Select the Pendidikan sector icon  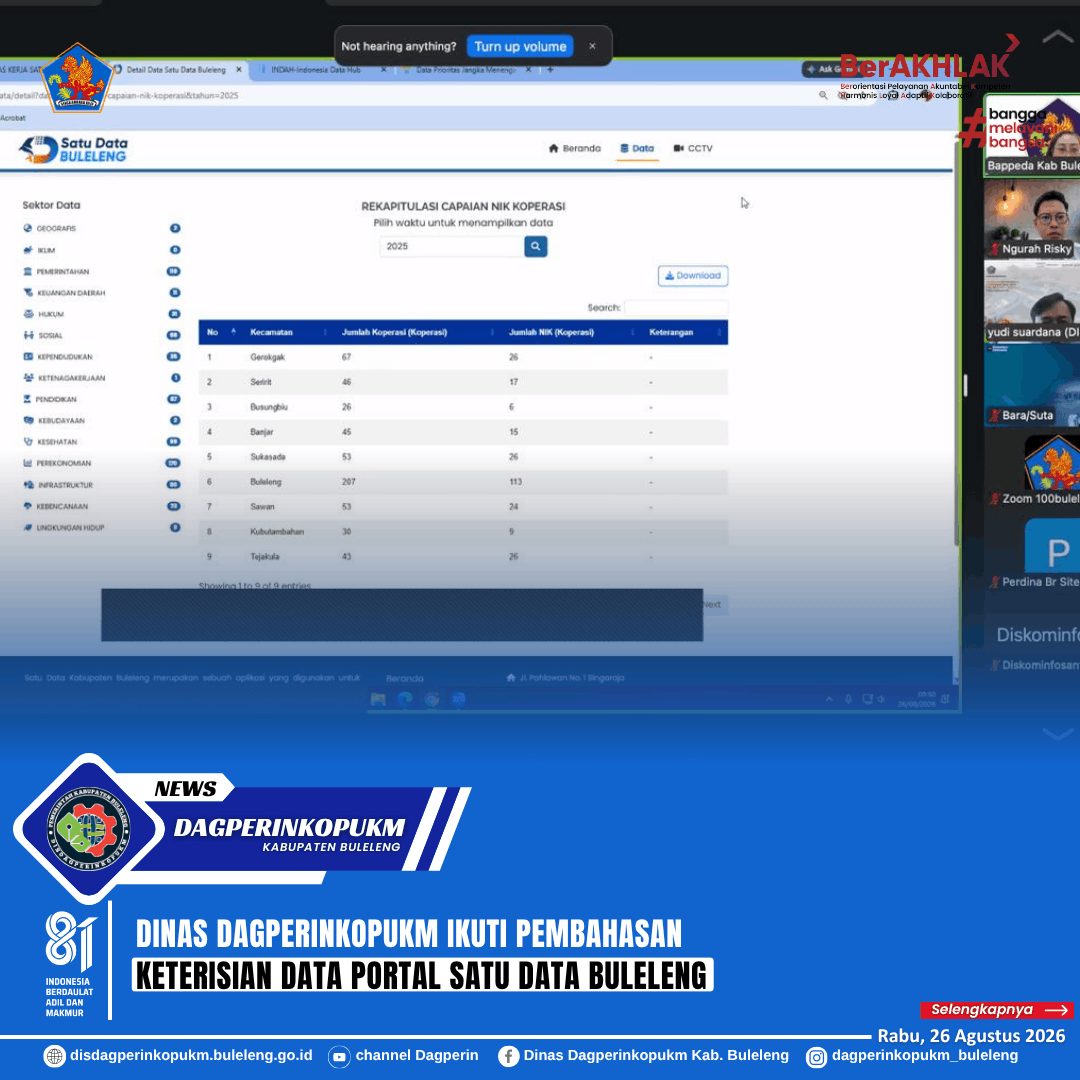coord(28,399)
